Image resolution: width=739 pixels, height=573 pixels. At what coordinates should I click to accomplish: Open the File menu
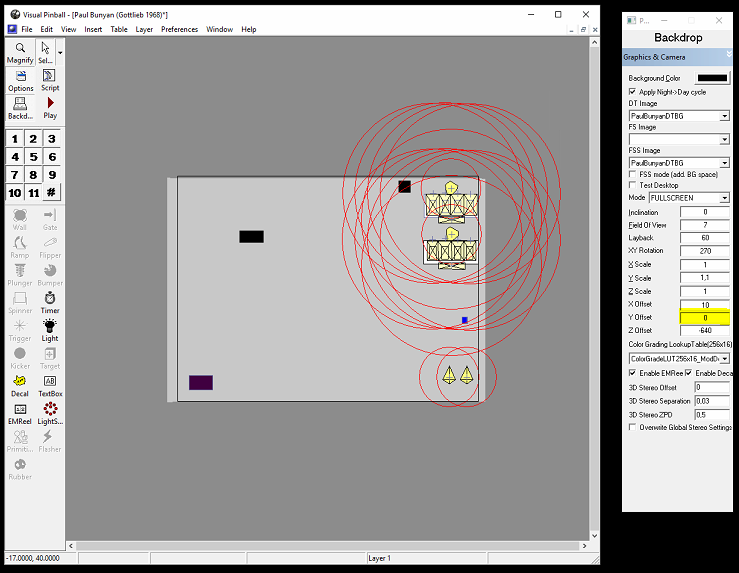(x=27, y=29)
